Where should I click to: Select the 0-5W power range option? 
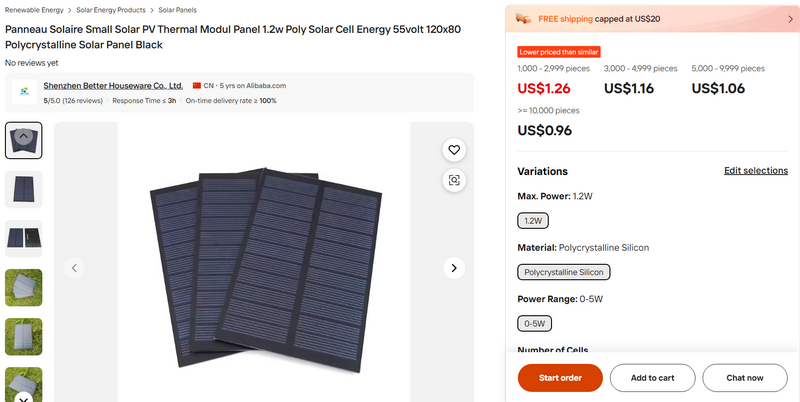(x=535, y=324)
